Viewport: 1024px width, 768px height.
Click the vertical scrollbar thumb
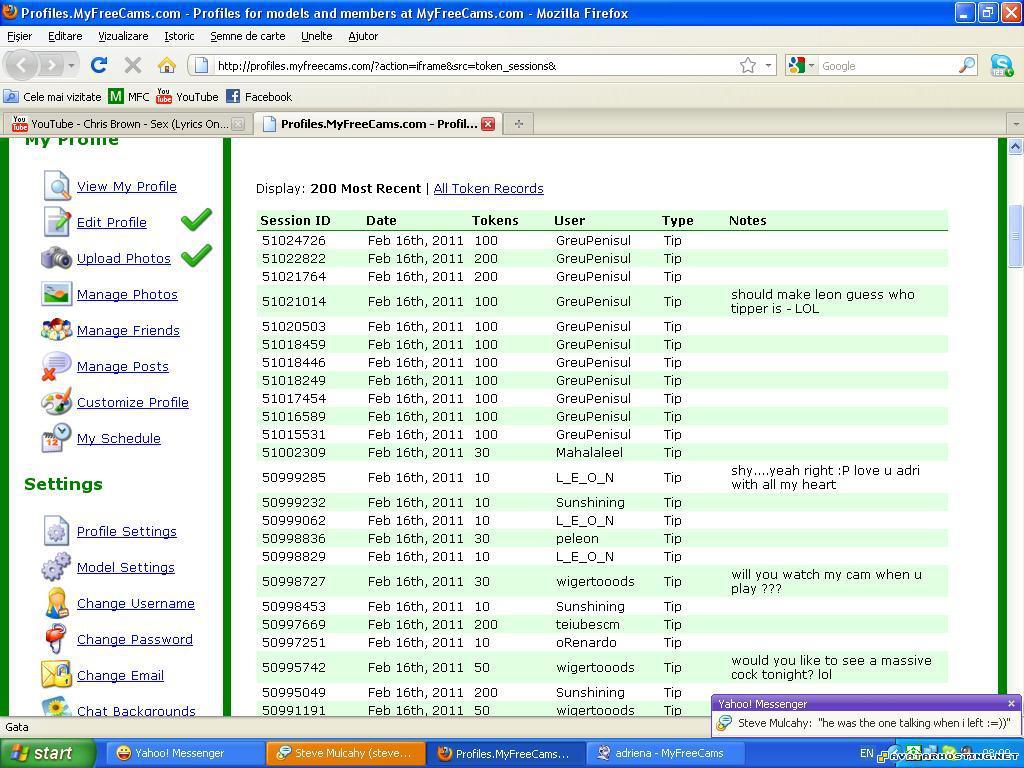(x=1015, y=236)
